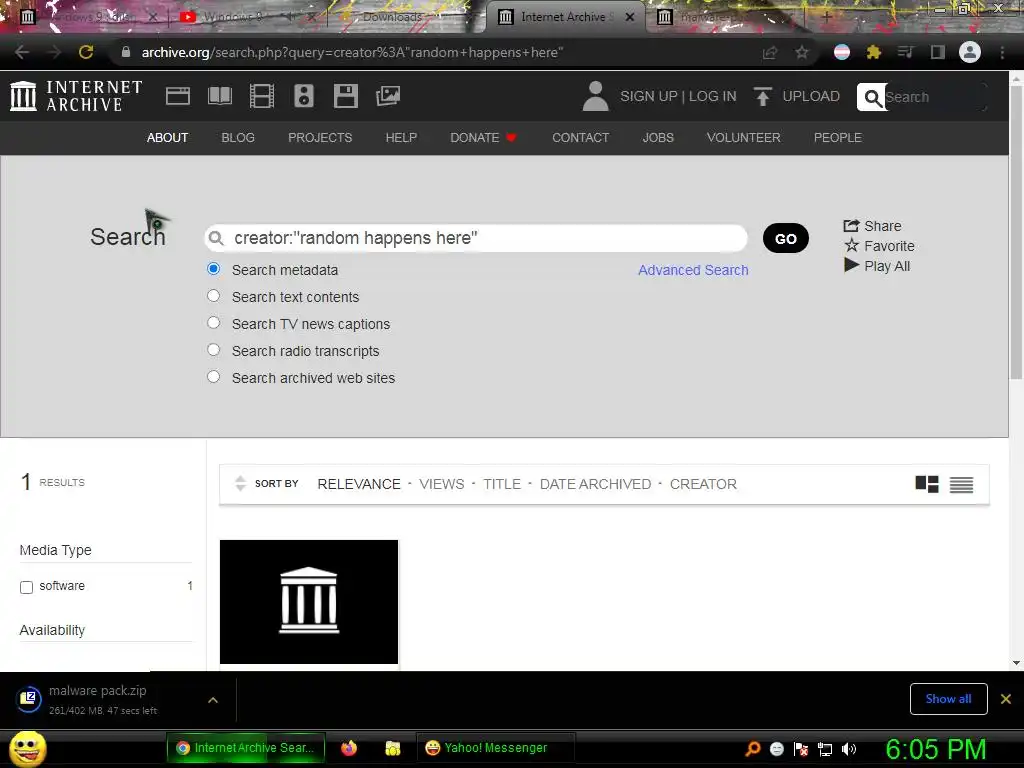Toggle the browser side panel icon
Viewport: 1024px width, 768px height.
938,52
